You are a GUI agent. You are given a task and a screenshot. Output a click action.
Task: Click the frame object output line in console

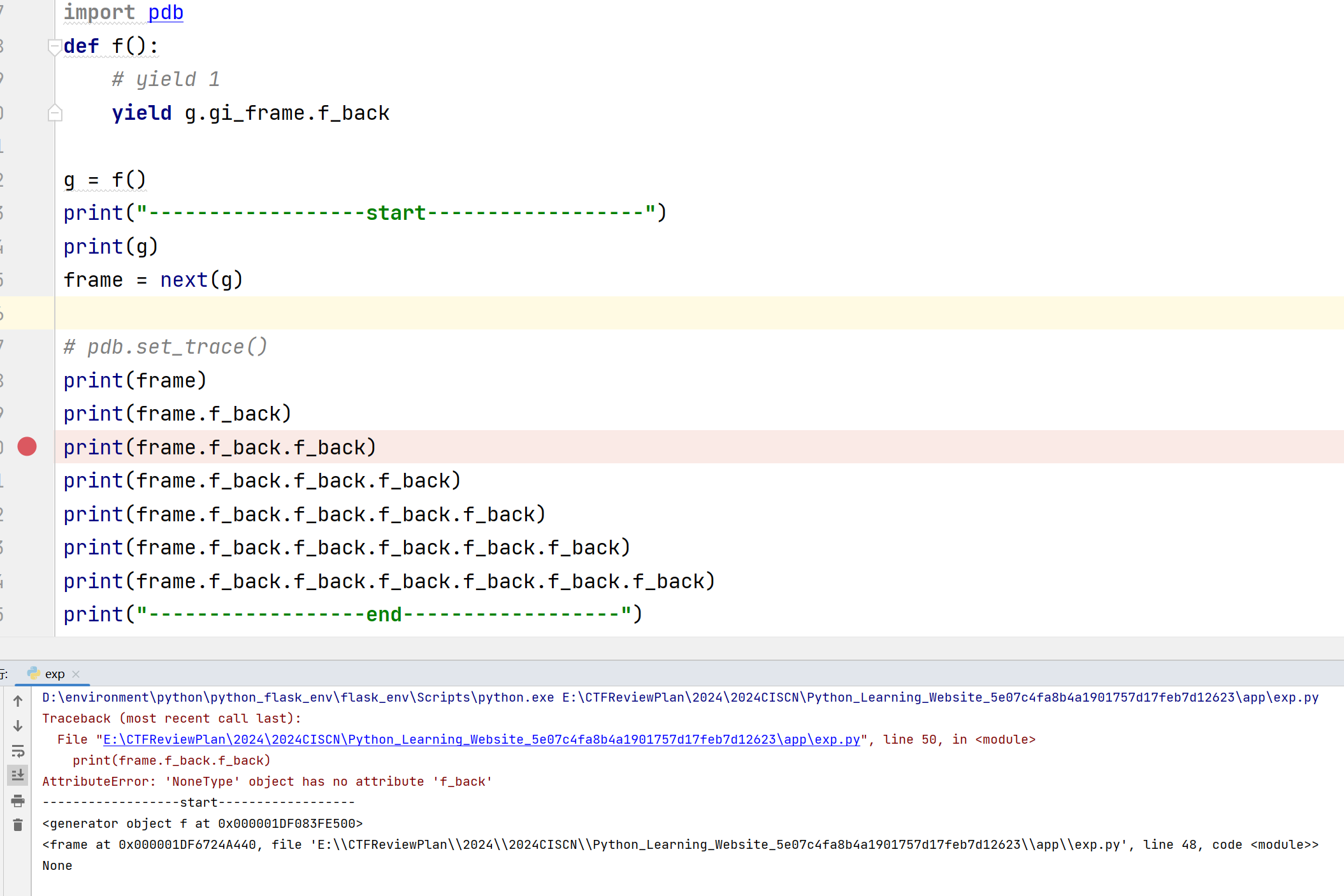point(681,844)
